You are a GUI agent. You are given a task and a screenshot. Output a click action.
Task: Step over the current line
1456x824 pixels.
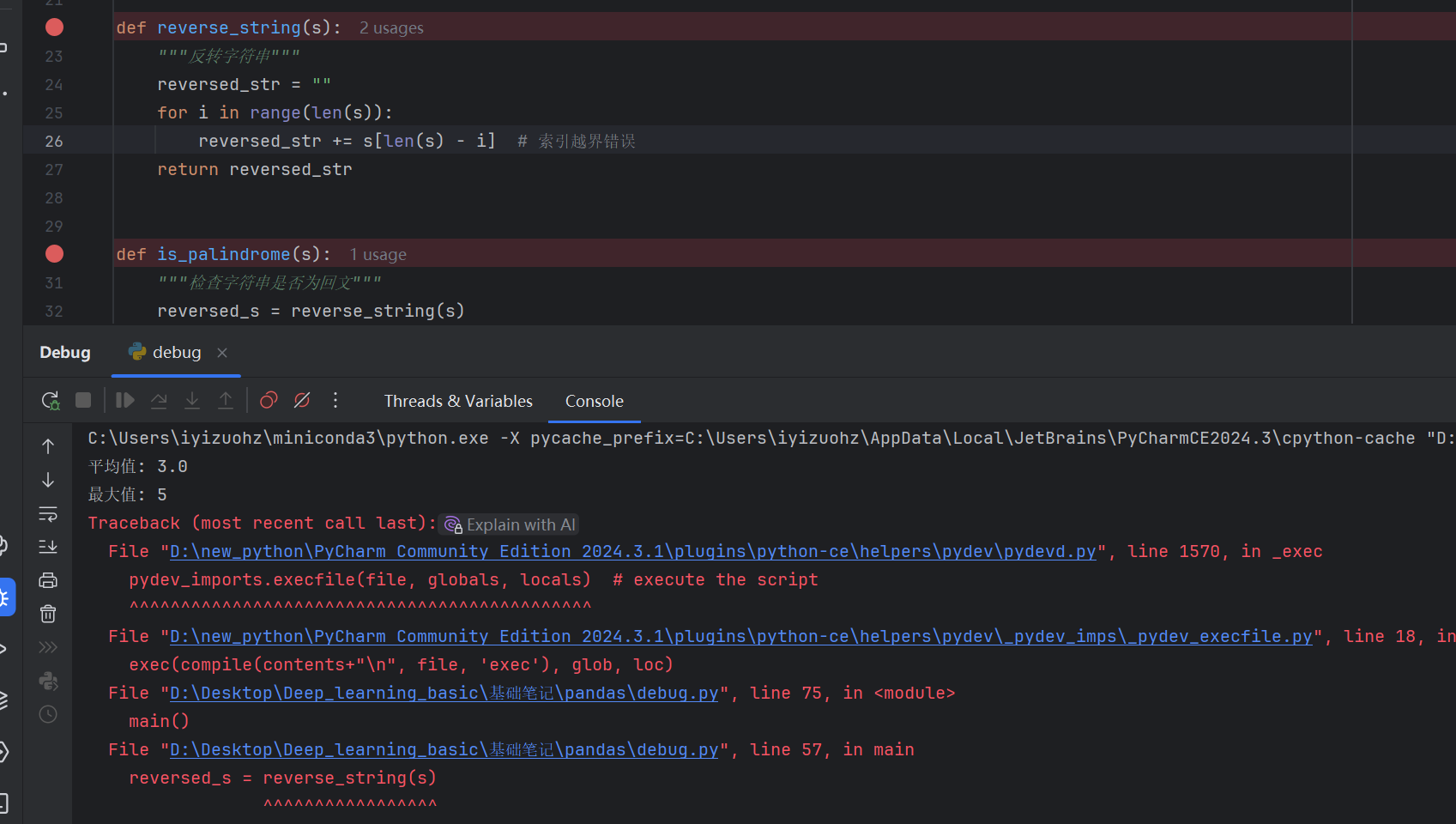[159, 400]
